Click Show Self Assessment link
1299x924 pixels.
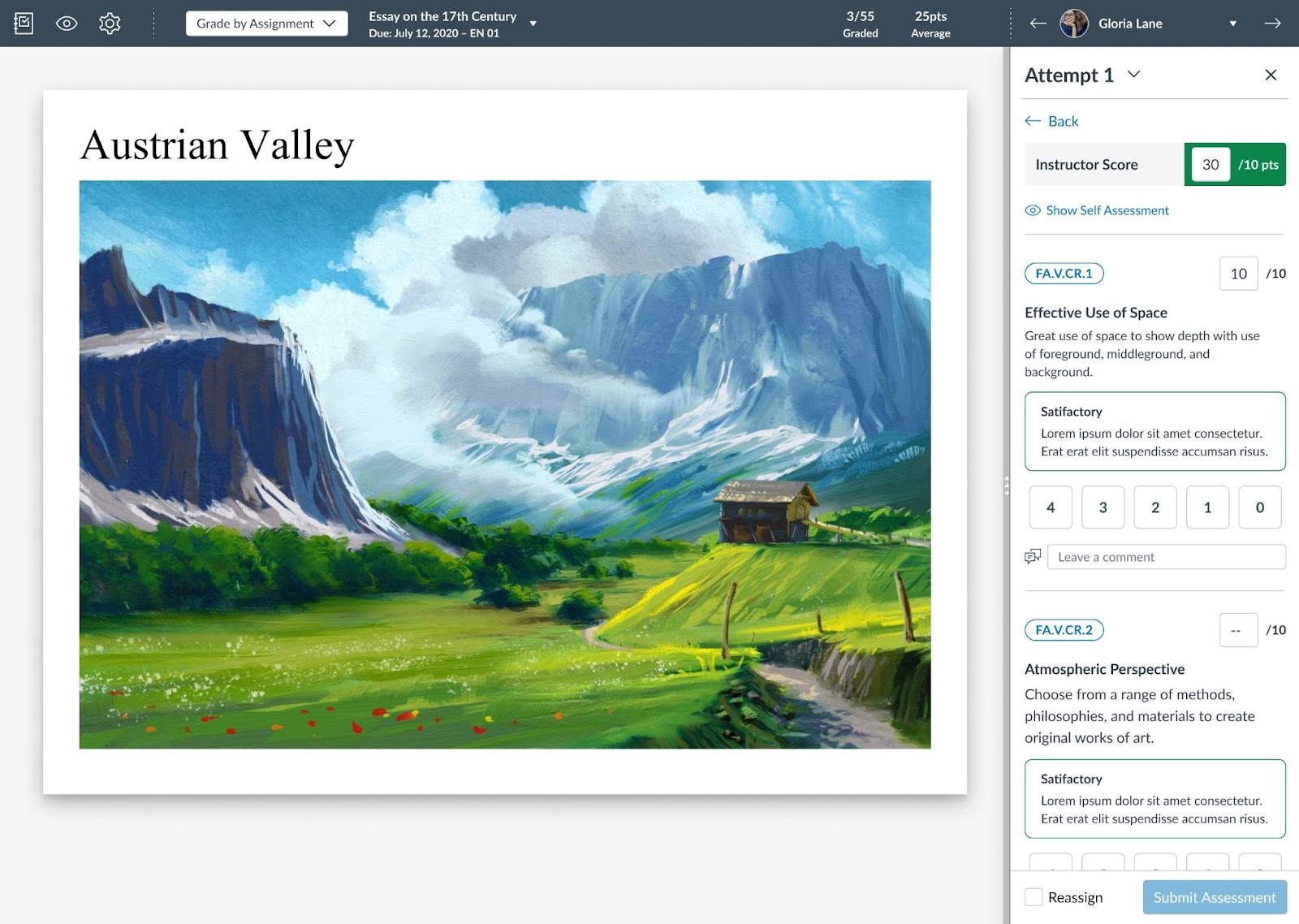pyautogui.click(x=1097, y=210)
